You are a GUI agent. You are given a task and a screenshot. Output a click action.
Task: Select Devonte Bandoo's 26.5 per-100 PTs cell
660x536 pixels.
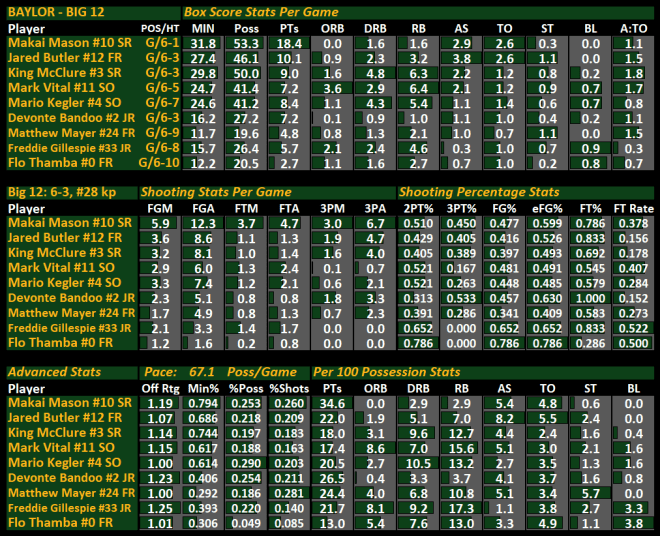(332, 478)
